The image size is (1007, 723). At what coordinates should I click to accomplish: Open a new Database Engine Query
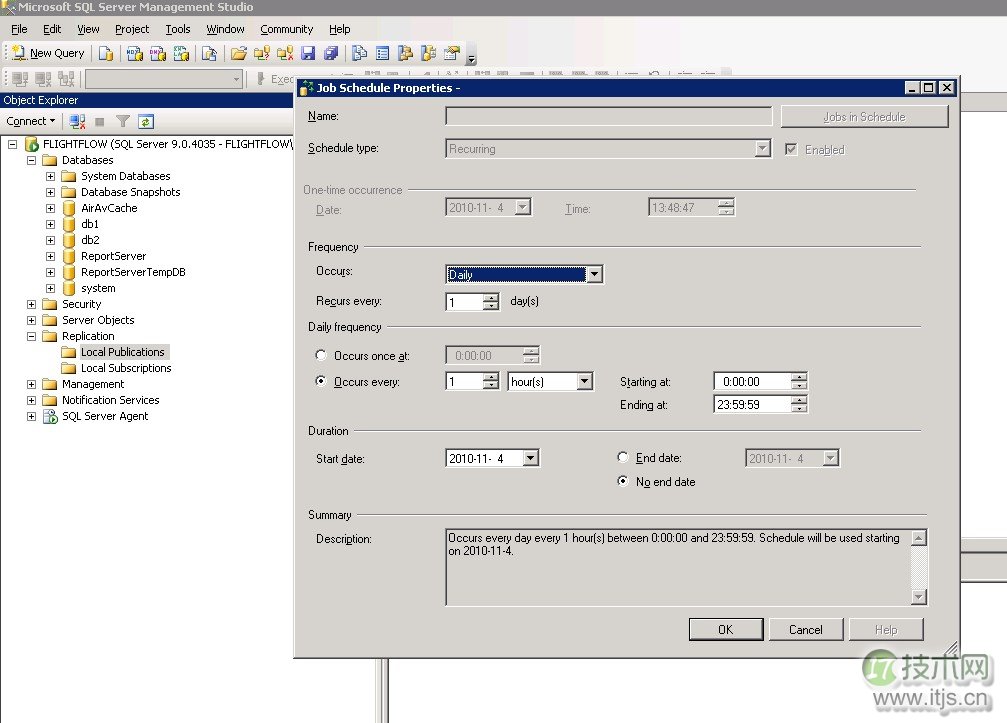[x=106, y=53]
